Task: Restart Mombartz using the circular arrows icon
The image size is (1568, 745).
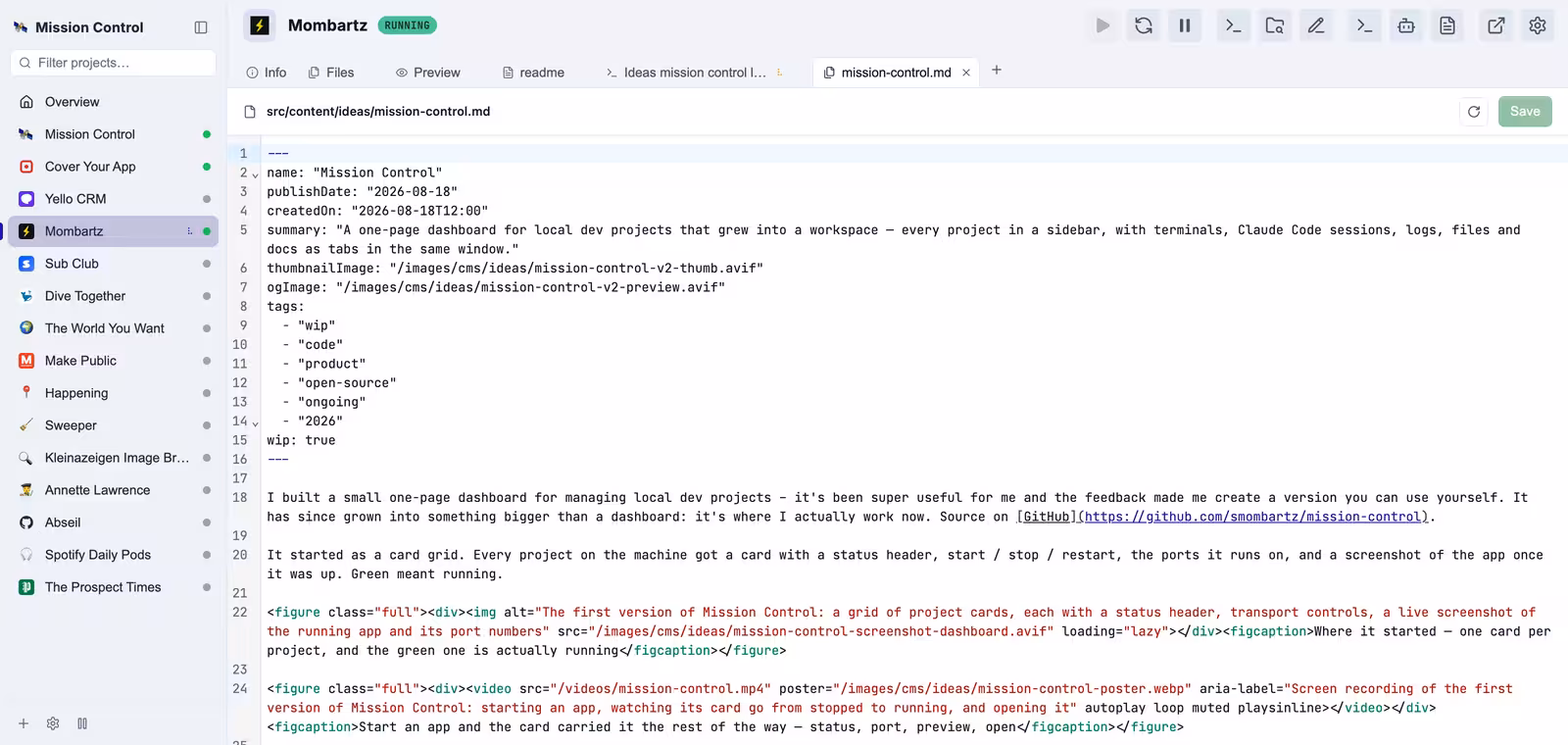Action: coord(1144,25)
